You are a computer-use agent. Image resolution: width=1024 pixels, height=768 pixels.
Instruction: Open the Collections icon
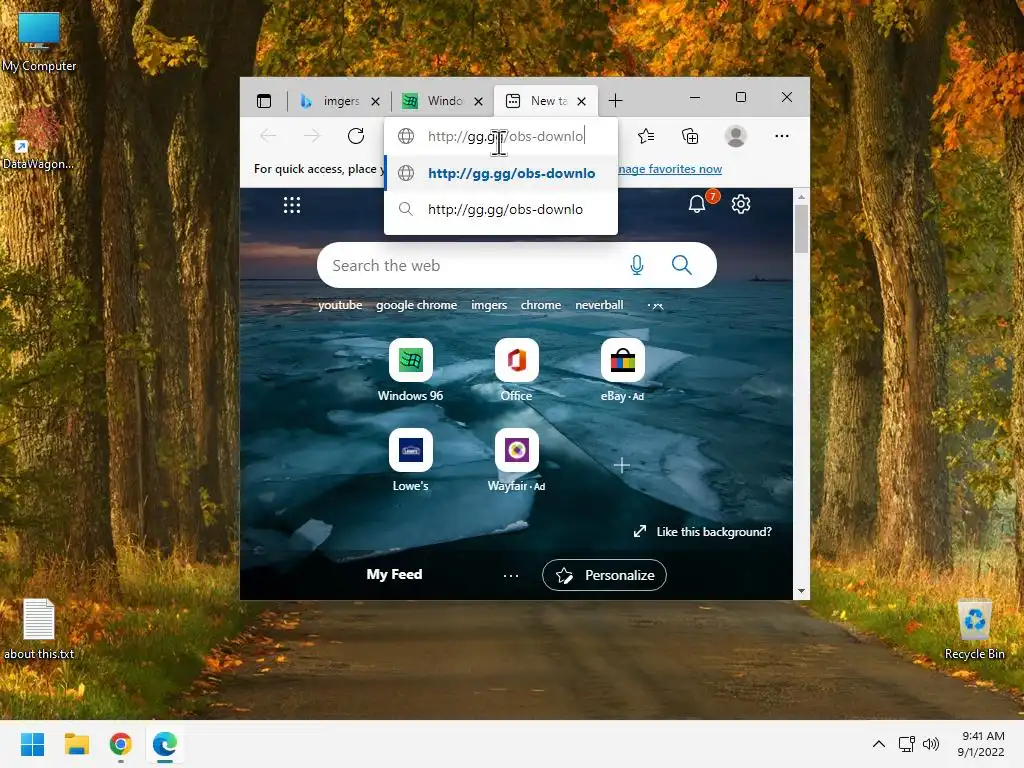click(x=690, y=136)
